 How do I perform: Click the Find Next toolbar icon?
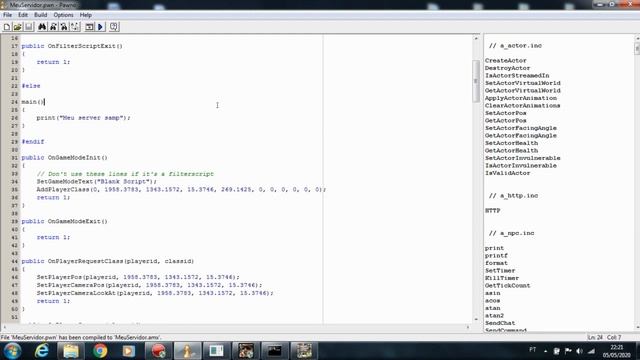tap(53, 27)
